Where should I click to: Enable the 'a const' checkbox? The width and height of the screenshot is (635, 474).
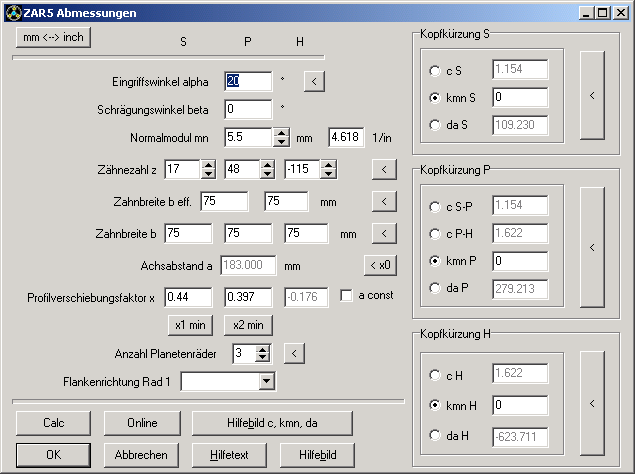[x=347, y=297]
